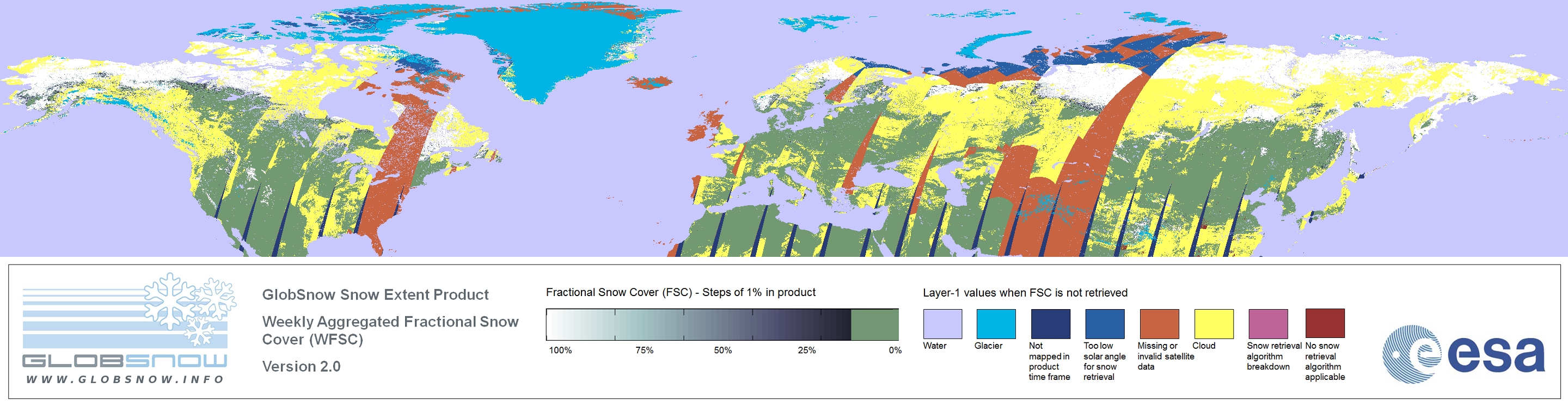Click the 'Glacier' legend label
Viewport: 1568px width, 406px height.
click(x=989, y=346)
